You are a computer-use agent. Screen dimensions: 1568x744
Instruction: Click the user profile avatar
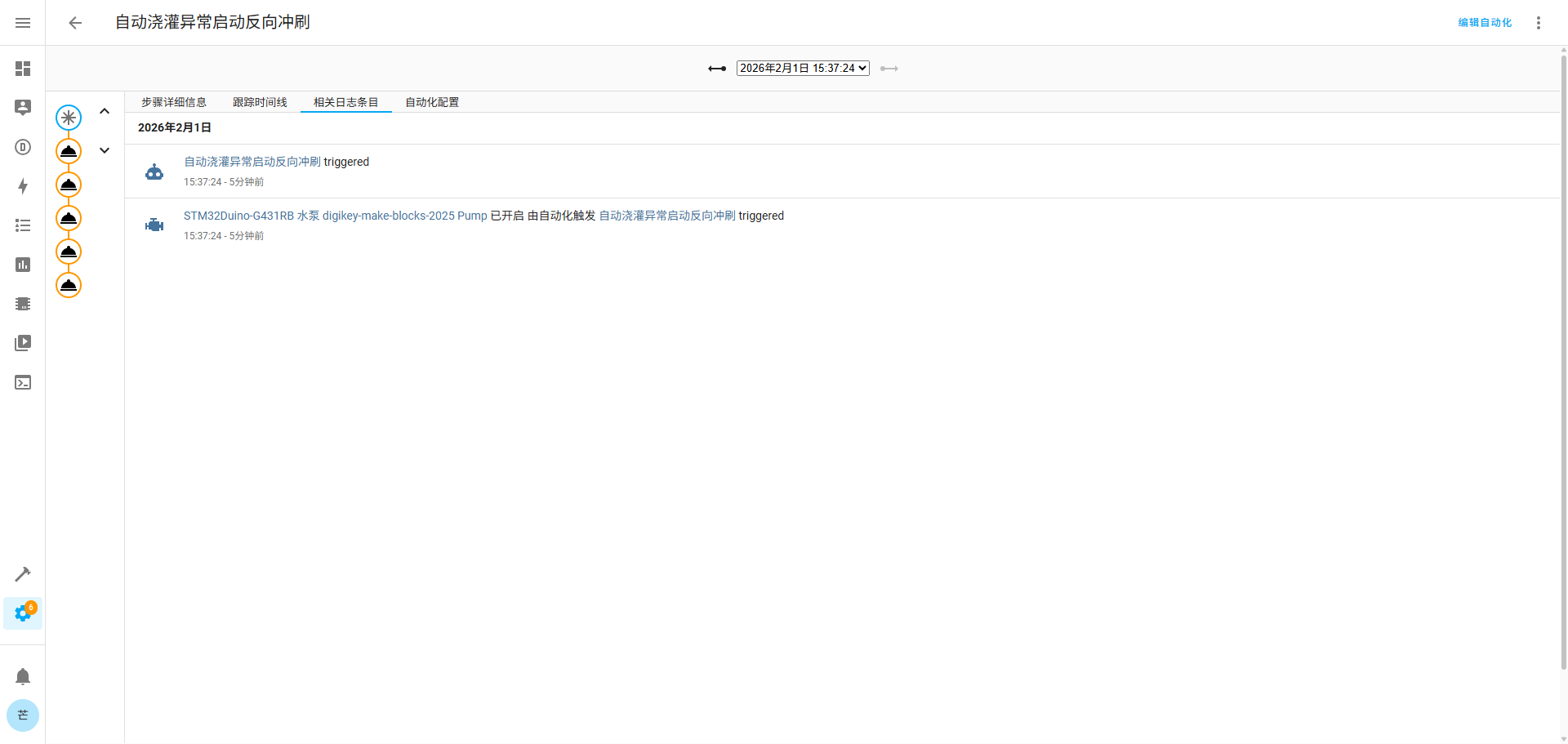23,715
